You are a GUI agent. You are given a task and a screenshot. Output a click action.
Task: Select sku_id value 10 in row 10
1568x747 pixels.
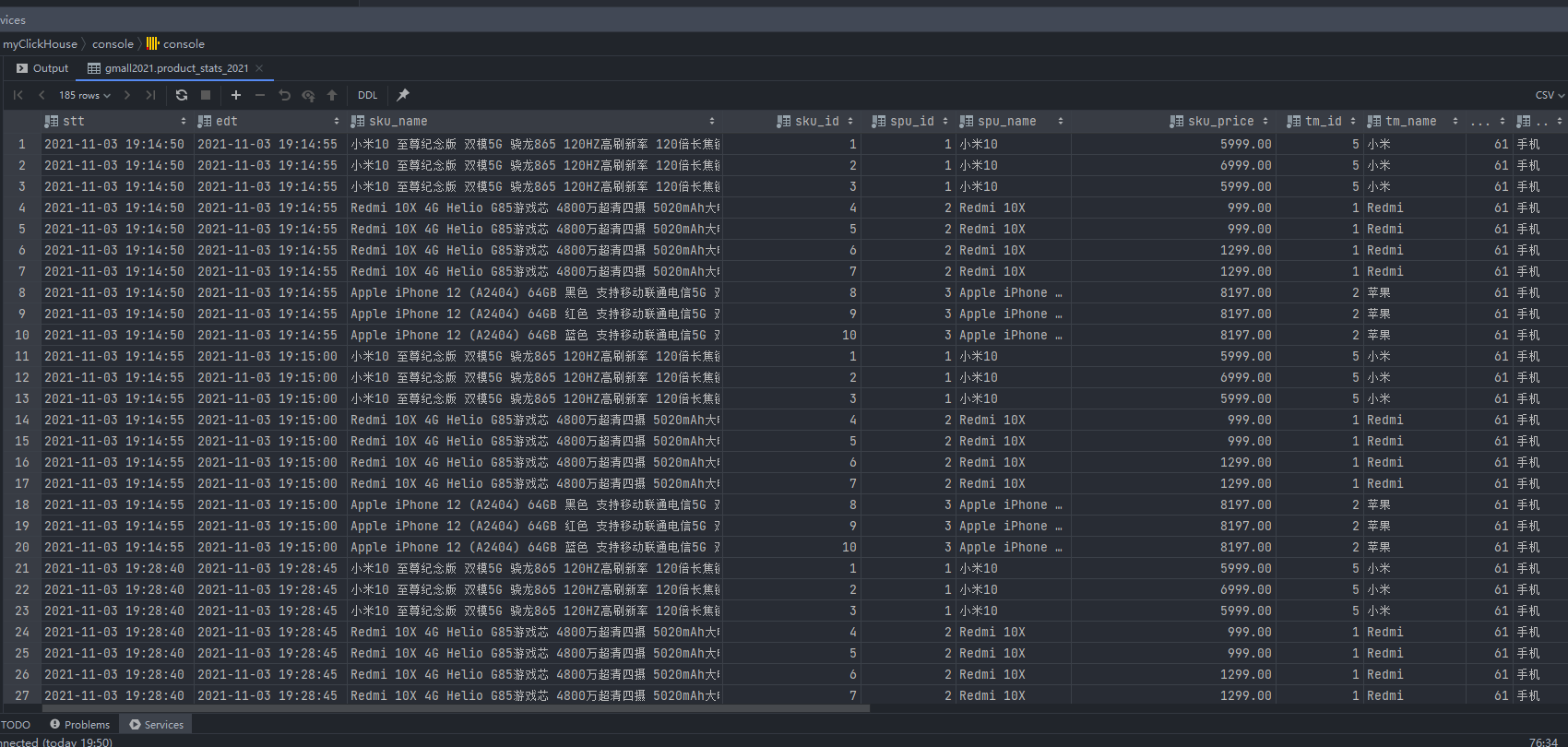tap(791, 335)
